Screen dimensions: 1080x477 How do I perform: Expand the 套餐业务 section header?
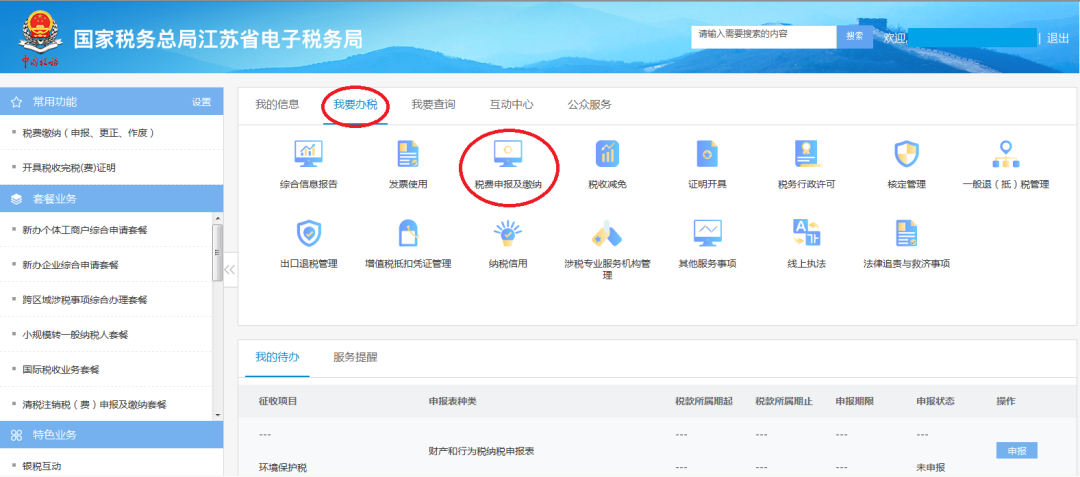(x=111, y=199)
